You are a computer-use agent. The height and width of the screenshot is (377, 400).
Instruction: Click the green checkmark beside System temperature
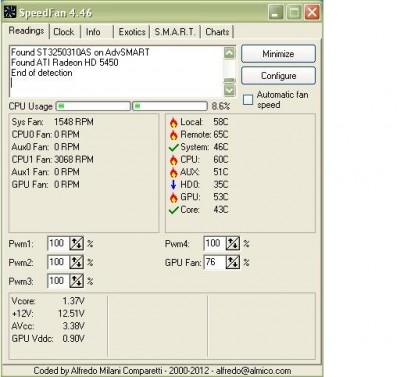click(174, 147)
